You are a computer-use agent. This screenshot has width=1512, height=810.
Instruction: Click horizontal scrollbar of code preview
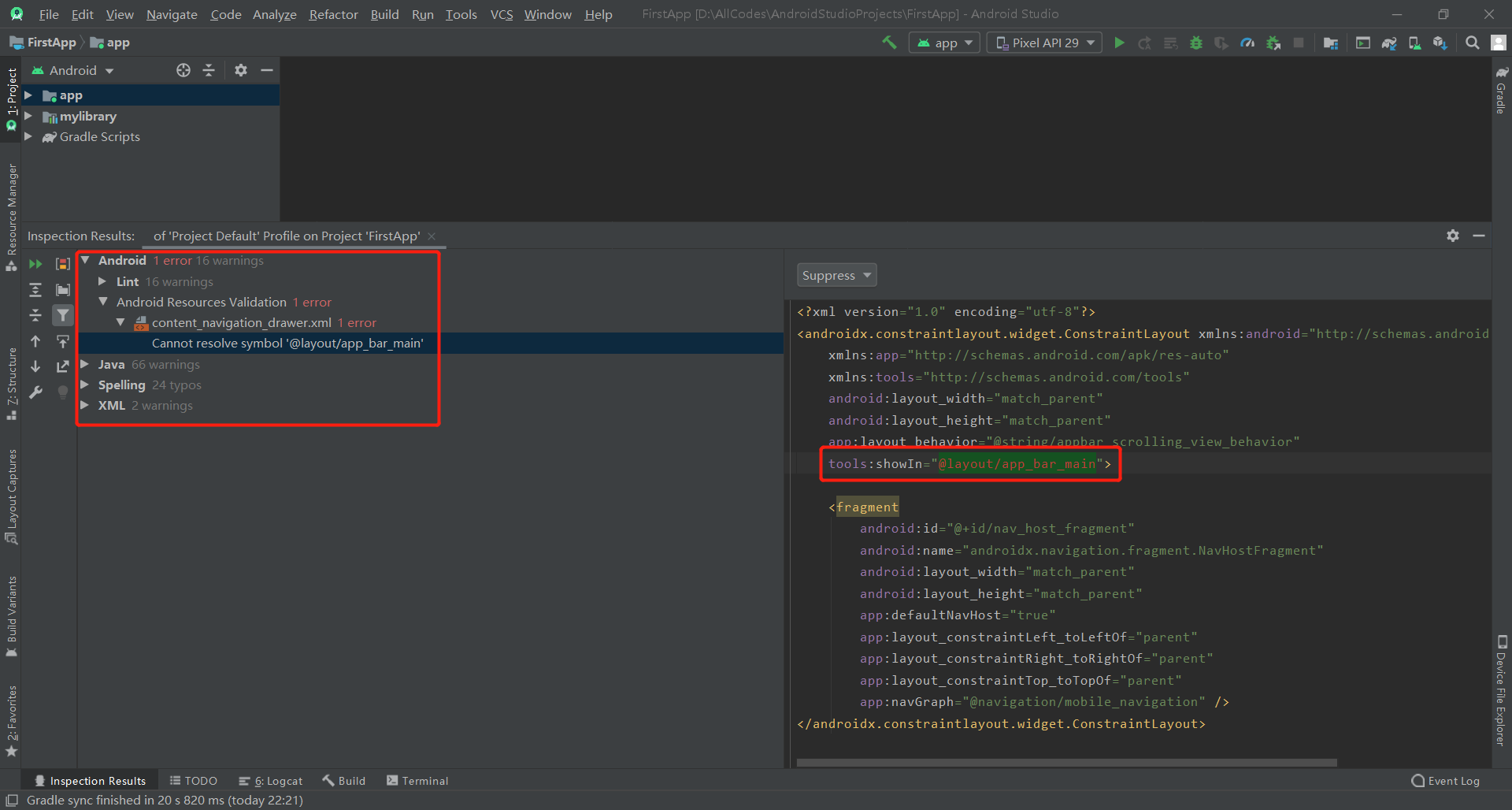click(1066, 763)
